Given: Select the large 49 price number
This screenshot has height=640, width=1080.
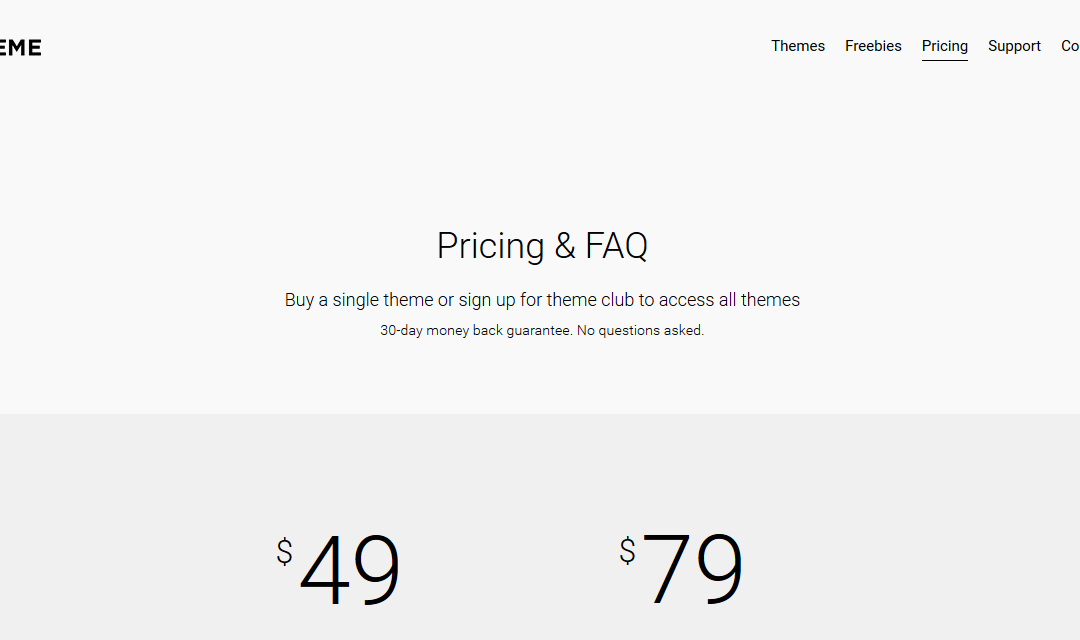Looking at the screenshot, I should [350, 569].
